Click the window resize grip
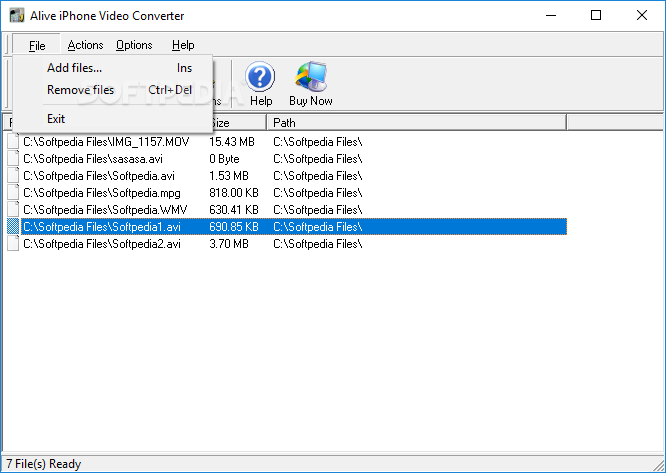 (x=659, y=465)
